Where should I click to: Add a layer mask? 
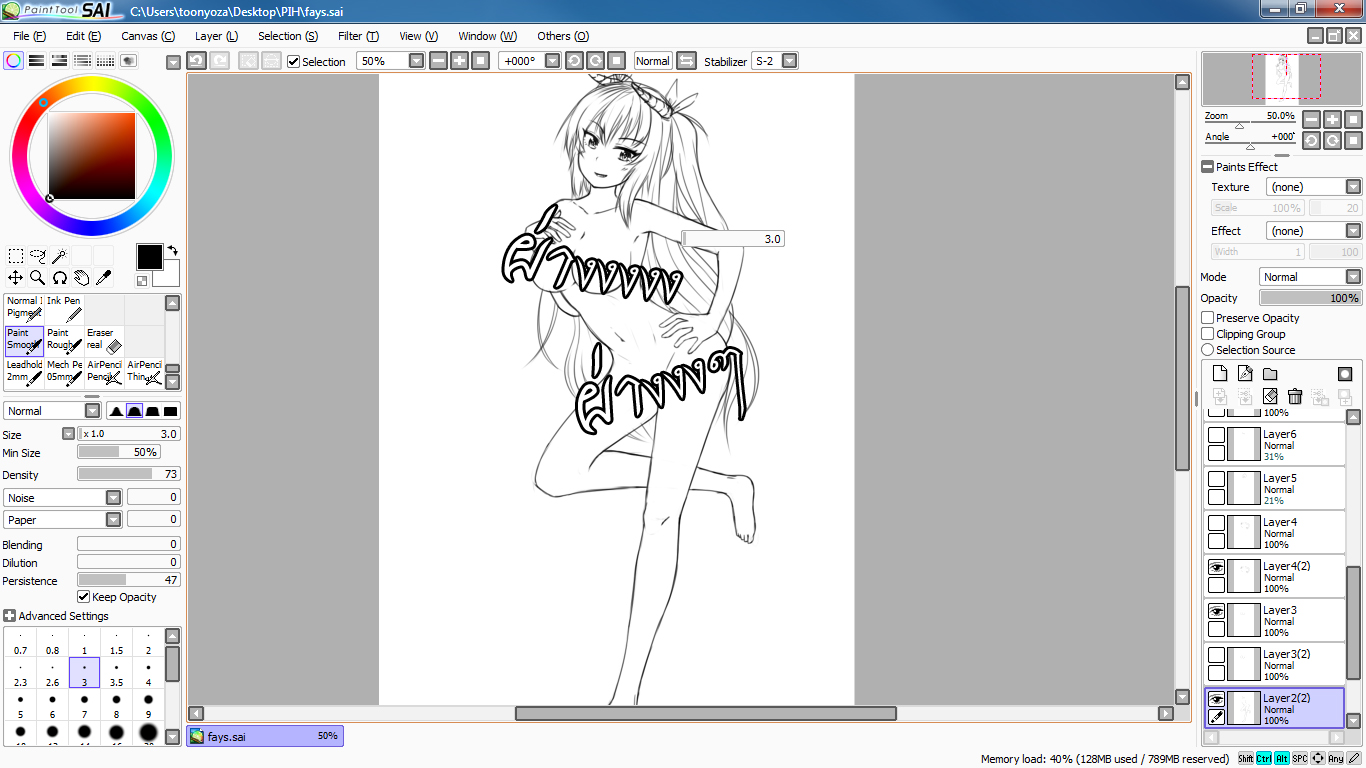pyautogui.click(x=1345, y=374)
